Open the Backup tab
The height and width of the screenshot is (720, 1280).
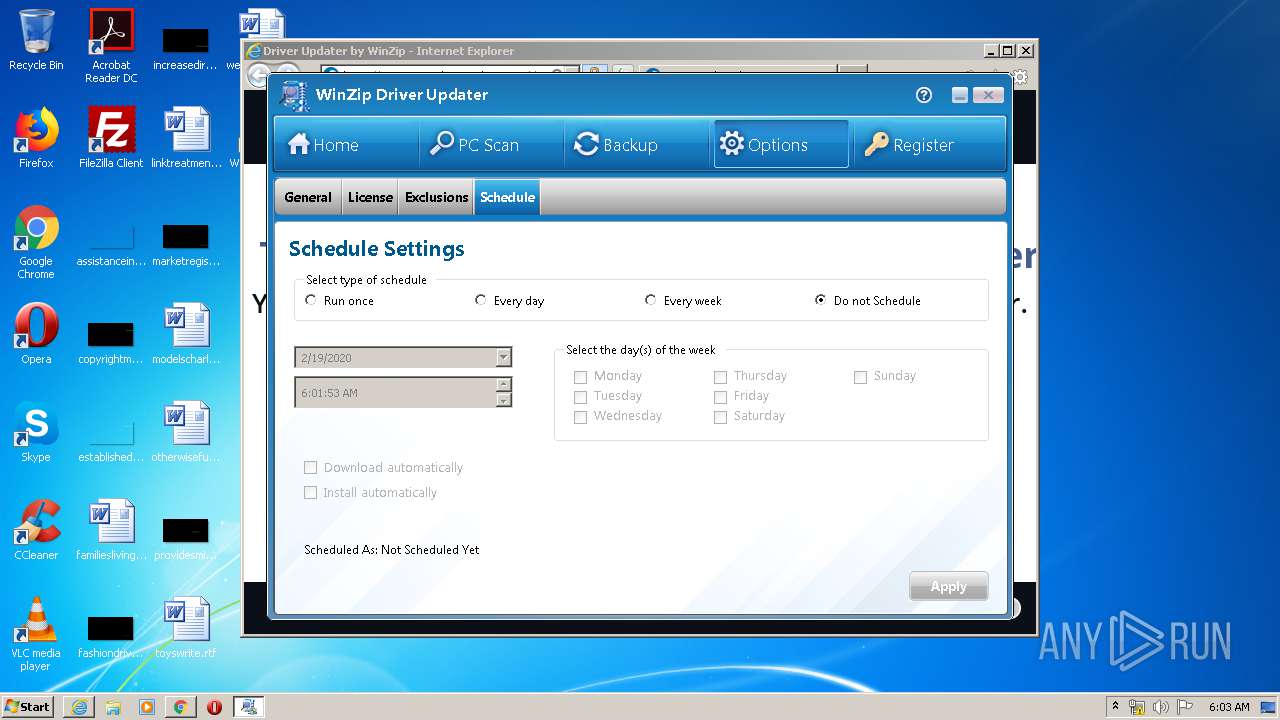point(615,145)
